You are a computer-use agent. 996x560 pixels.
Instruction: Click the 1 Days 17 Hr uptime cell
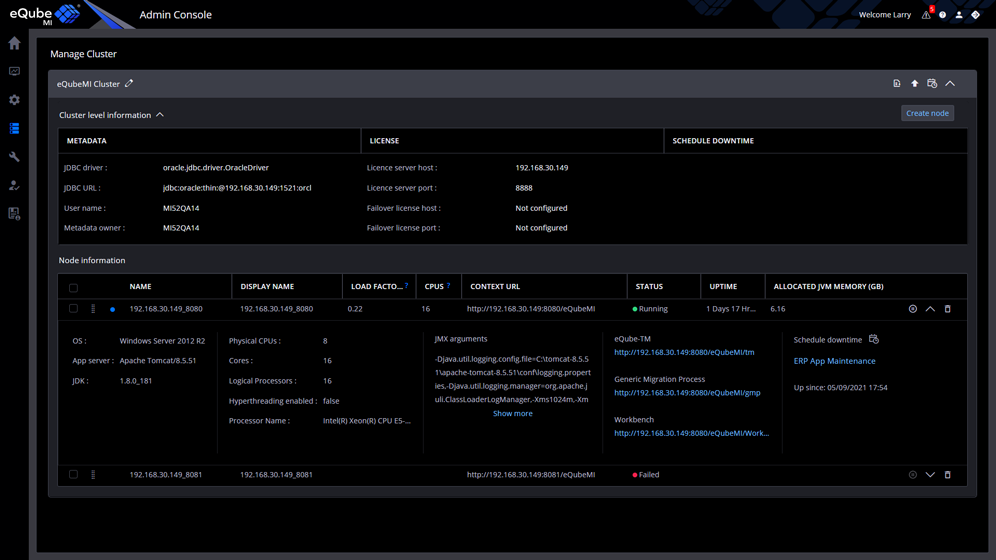point(731,309)
